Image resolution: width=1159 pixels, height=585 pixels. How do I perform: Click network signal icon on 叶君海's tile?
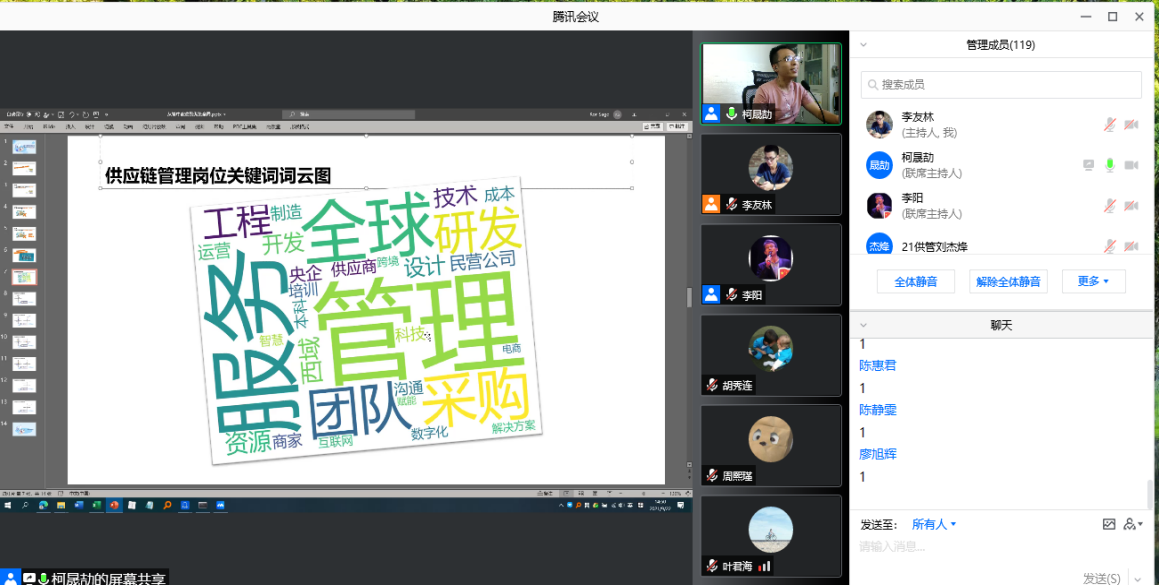click(x=764, y=566)
